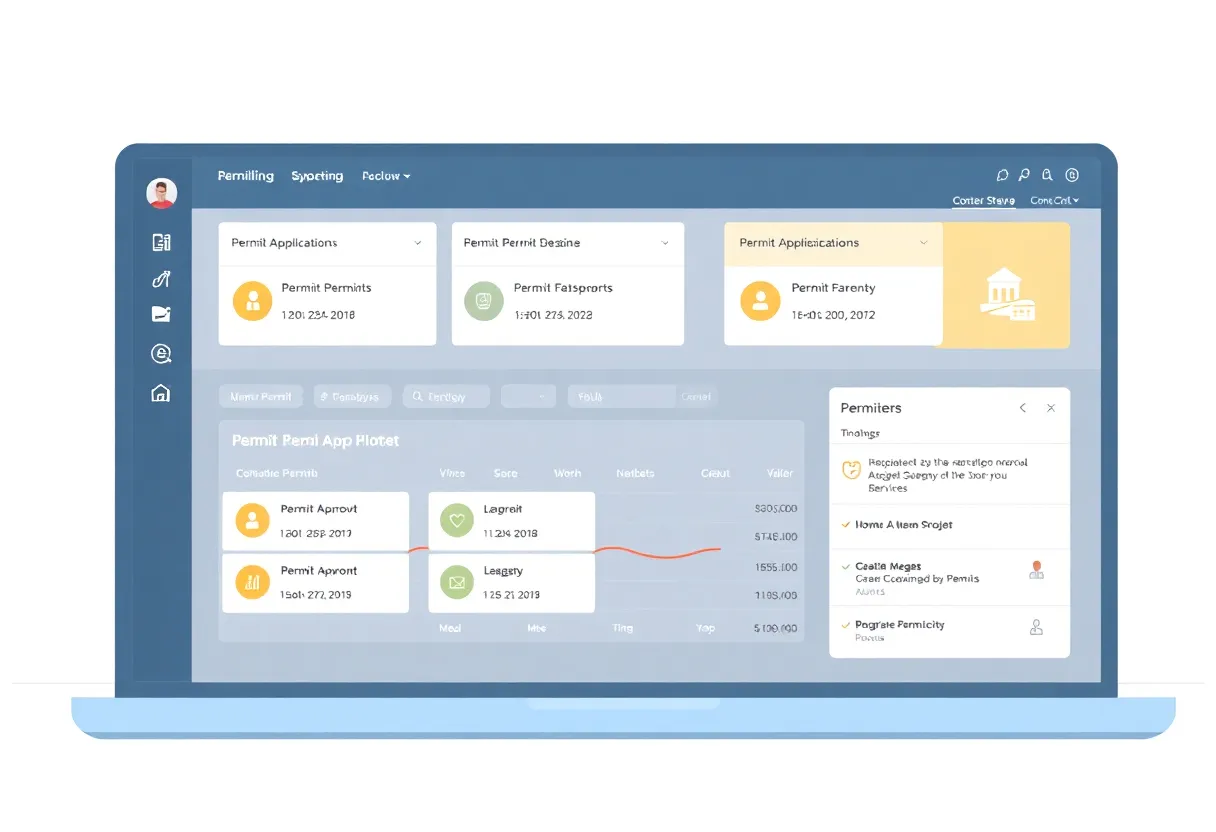Click the user profile avatar photo
Screen dimensions: 1216x832
click(161, 192)
